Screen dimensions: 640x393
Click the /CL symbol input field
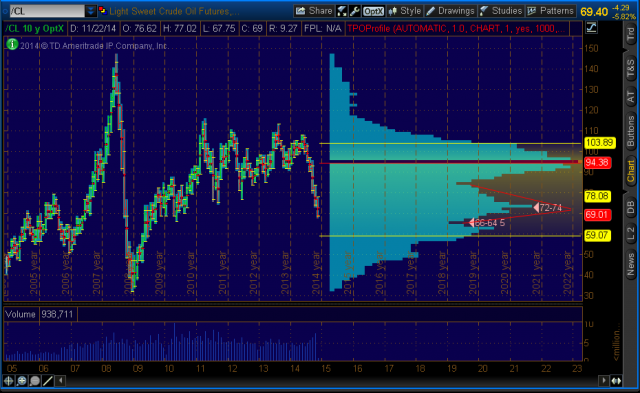(x=47, y=11)
